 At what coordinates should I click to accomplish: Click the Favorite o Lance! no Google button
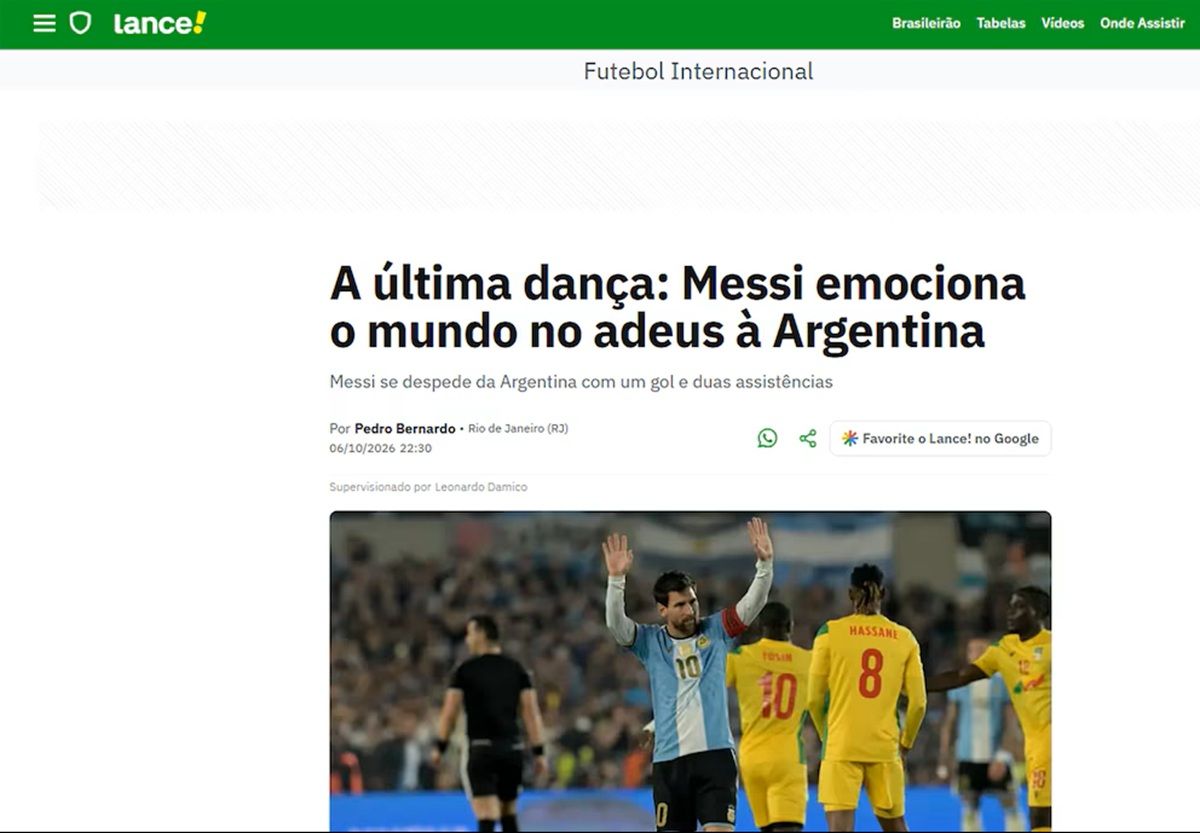[940, 438]
